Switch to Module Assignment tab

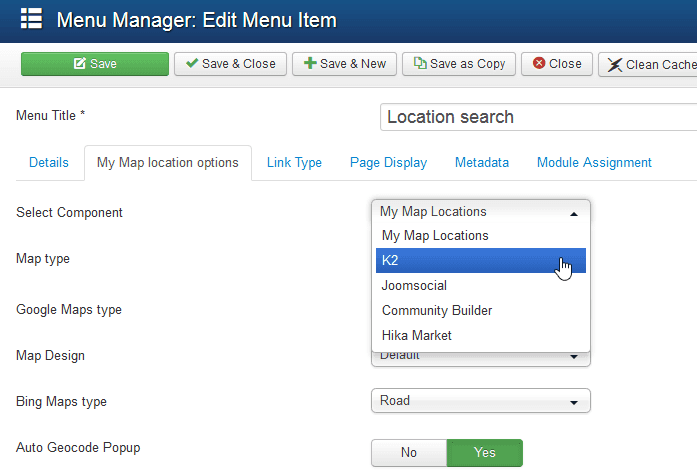(x=594, y=163)
